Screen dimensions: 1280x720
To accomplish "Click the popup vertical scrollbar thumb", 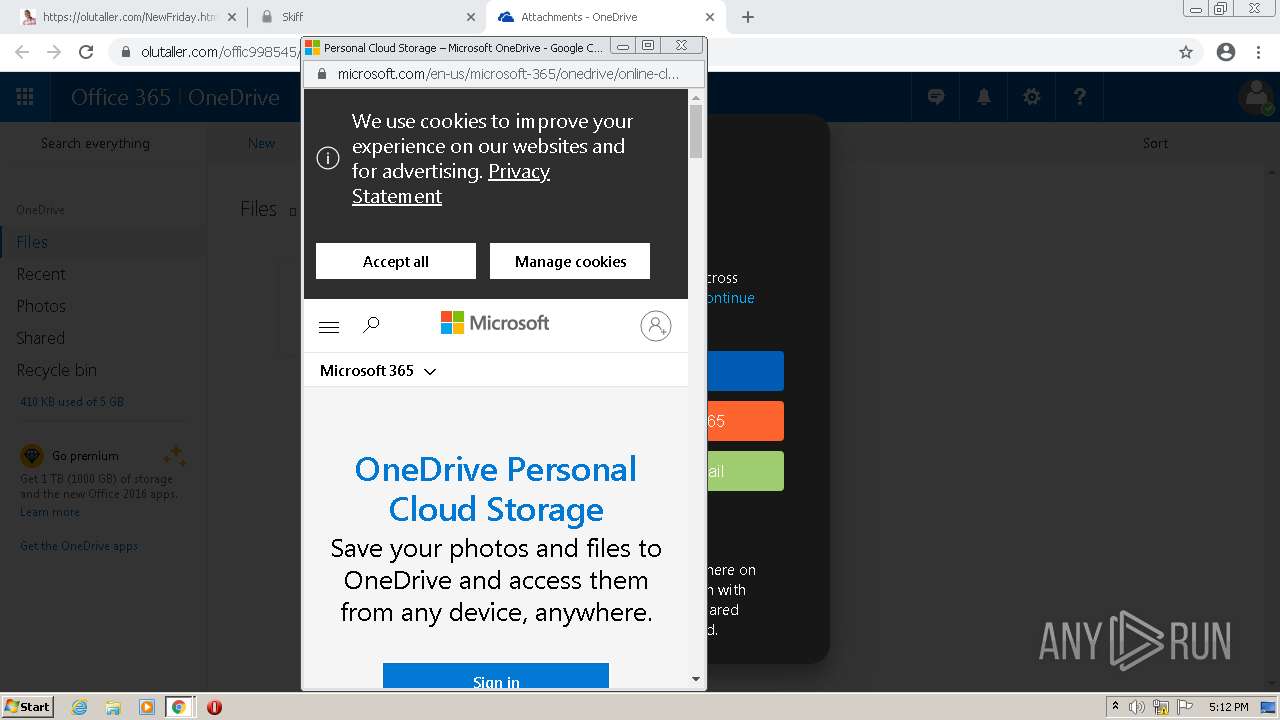I will (x=696, y=131).
